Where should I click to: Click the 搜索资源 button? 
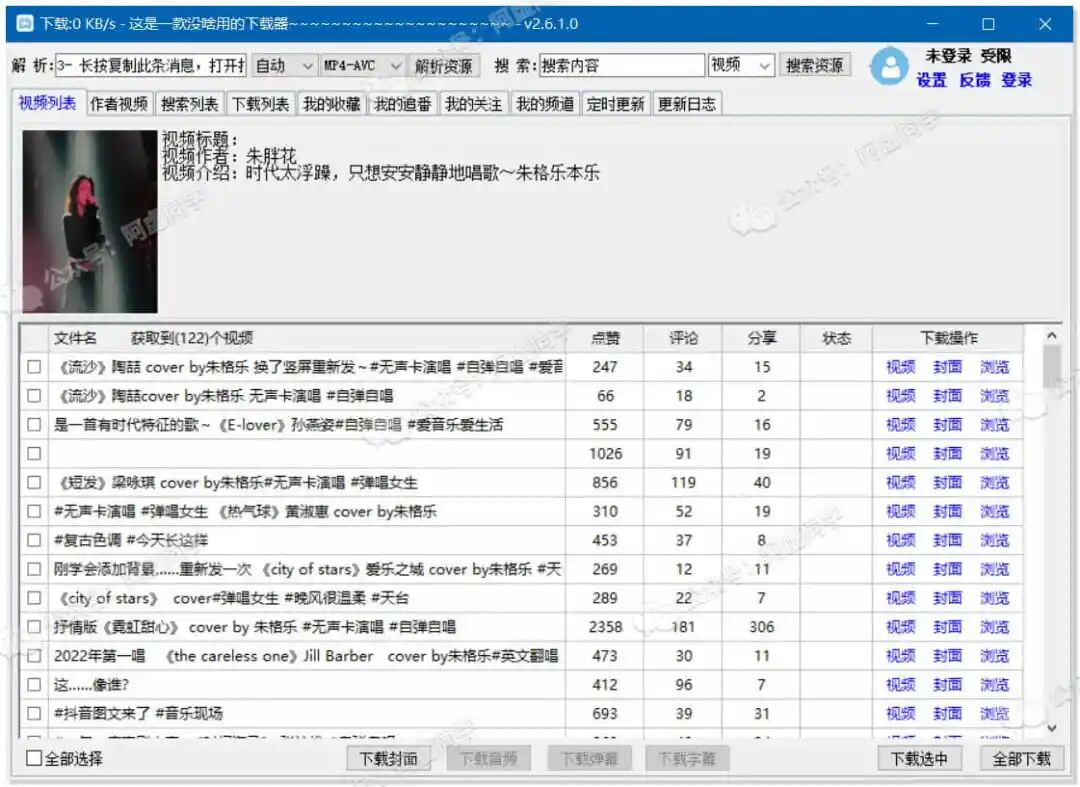click(x=815, y=65)
